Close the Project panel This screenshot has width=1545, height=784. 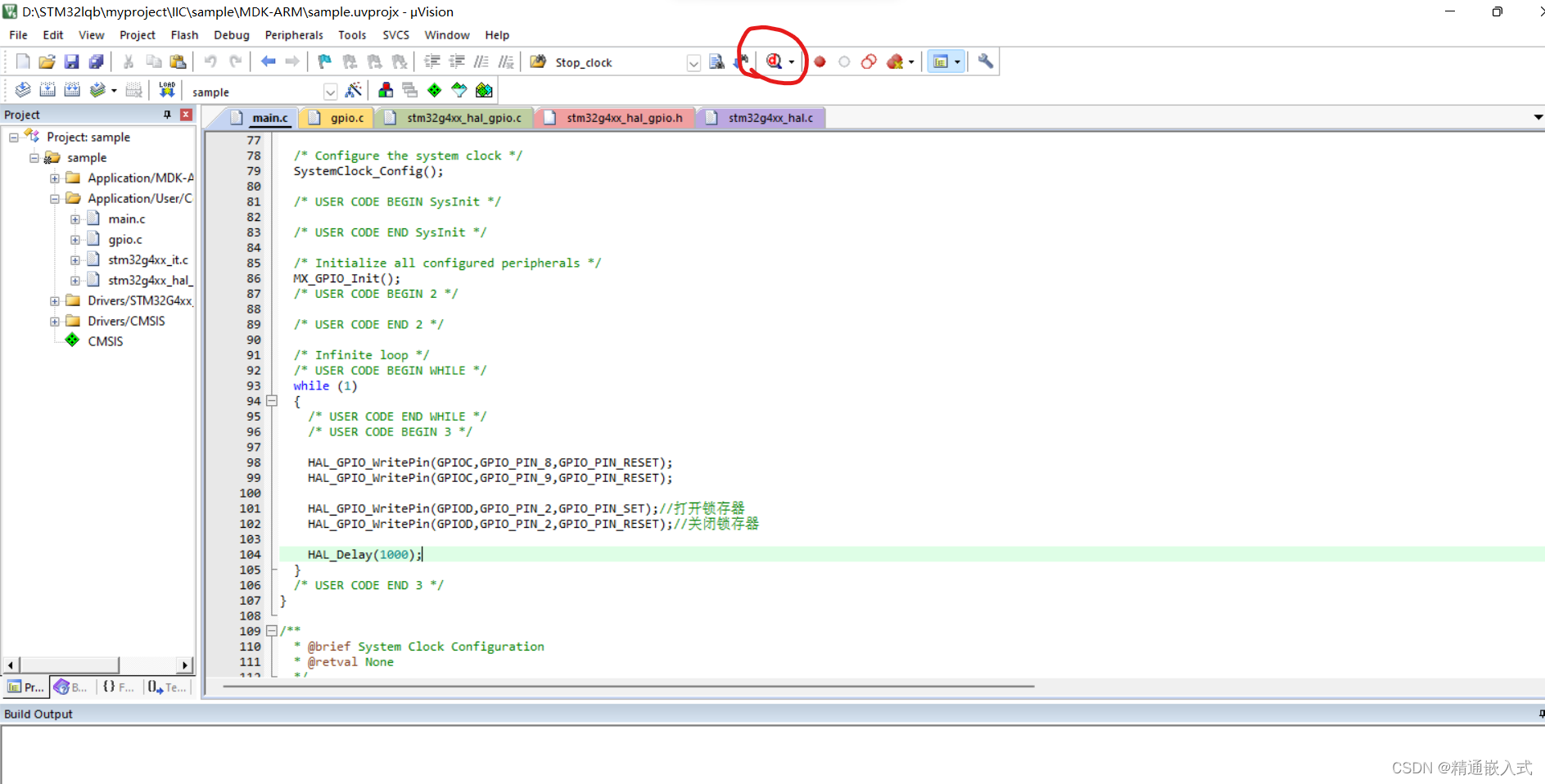(x=186, y=115)
